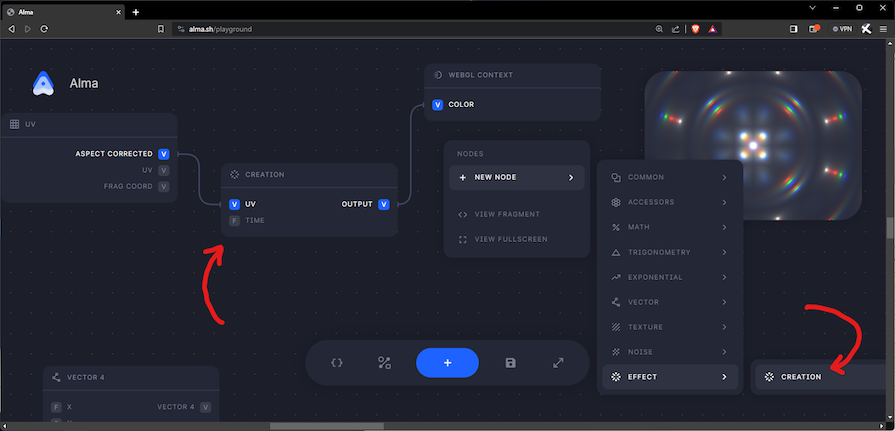Toggle the Aspect Corrected output socket
The image size is (895, 431).
point(164,154)
